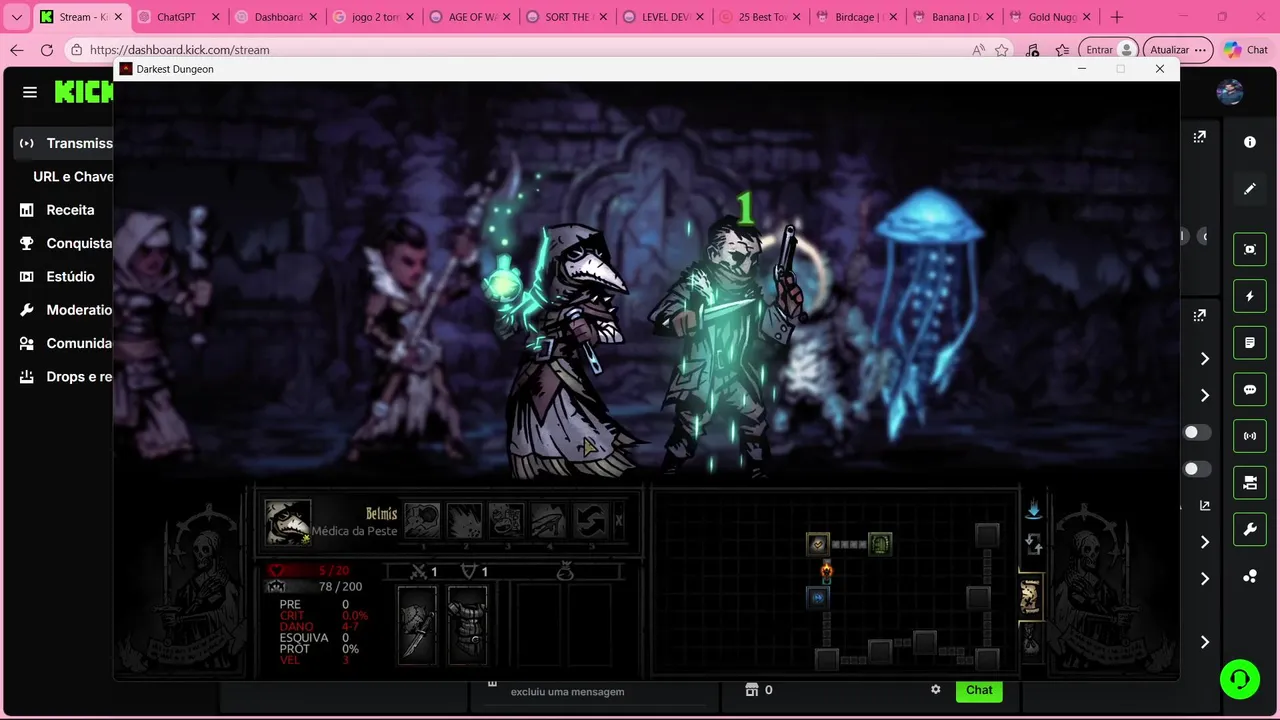Click the Kick user avatar
The image size is (1280, 720).
point(1229,92)
